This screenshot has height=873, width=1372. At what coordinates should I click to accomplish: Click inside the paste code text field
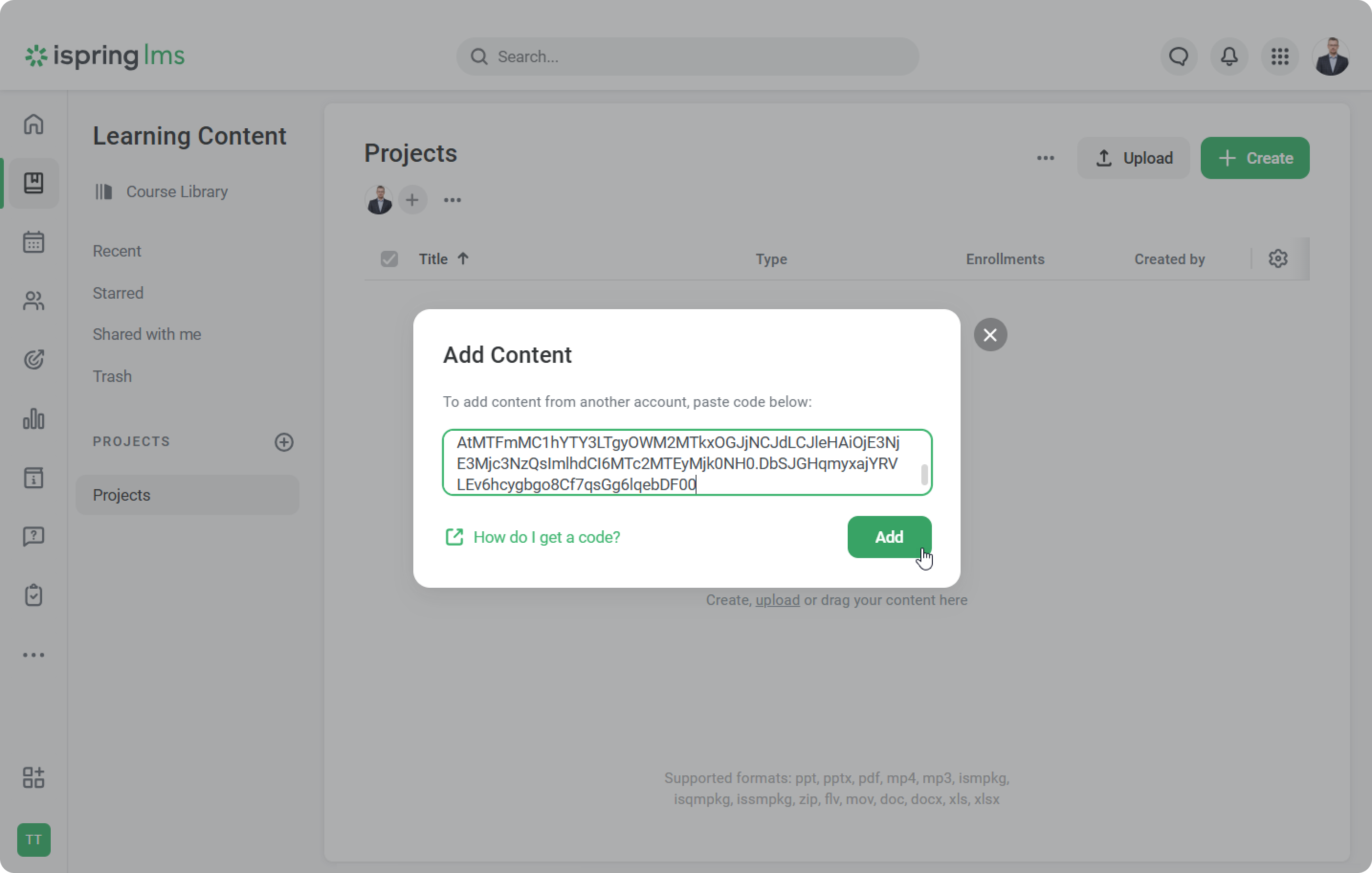678,462
